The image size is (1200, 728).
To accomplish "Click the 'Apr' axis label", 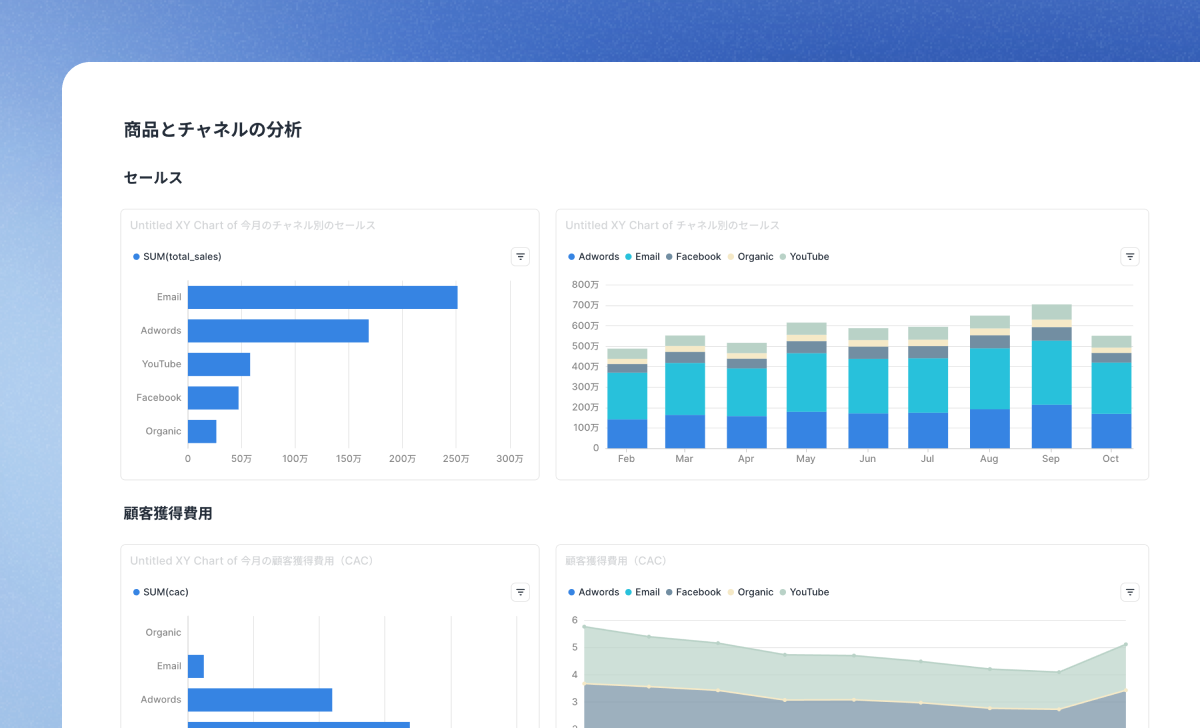I will pyautogui.click(x=746, y=459).
